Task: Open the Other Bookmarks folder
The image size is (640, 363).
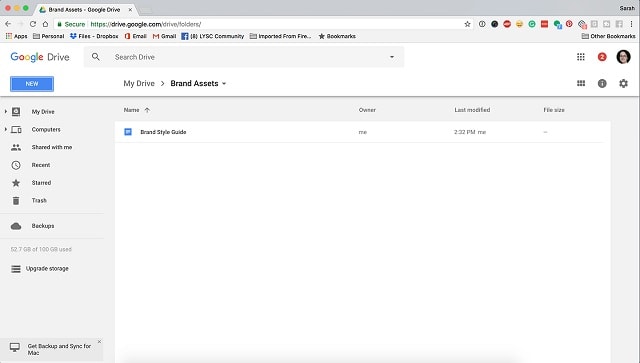Action: (x=609, y=36)
